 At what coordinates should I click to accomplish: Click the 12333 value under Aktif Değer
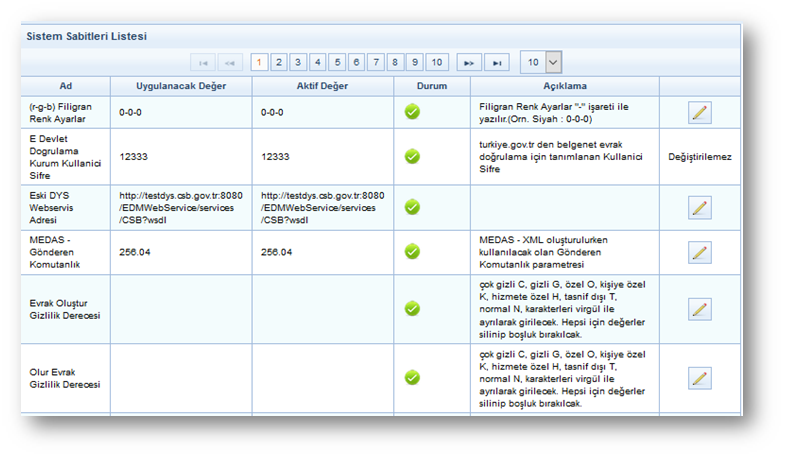(x=275, y=157)
